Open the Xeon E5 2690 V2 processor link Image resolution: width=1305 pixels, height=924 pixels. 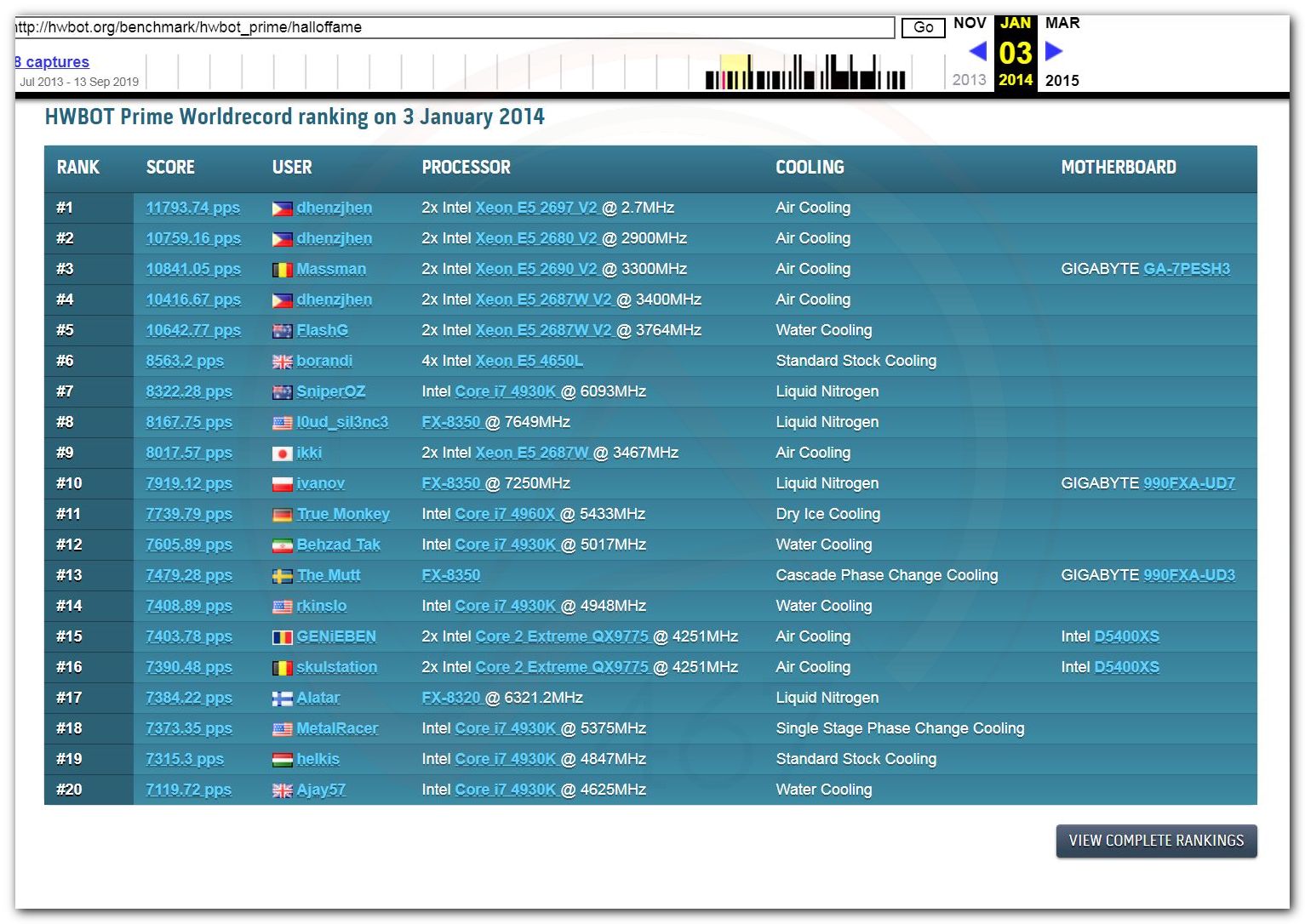click(536, 269)
